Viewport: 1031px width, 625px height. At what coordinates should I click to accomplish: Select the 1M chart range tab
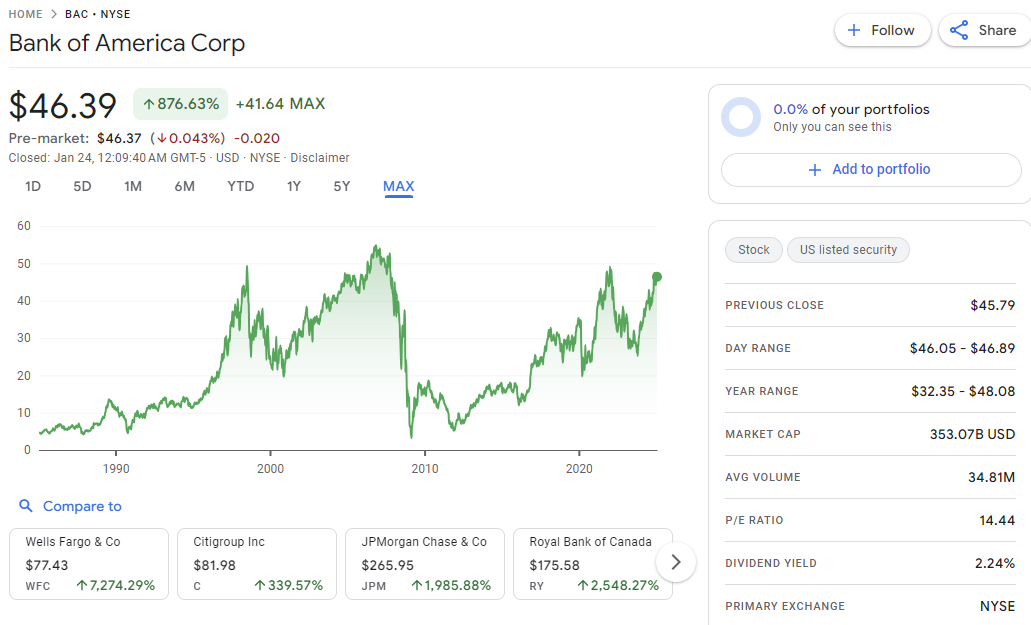tap(133, 187)
